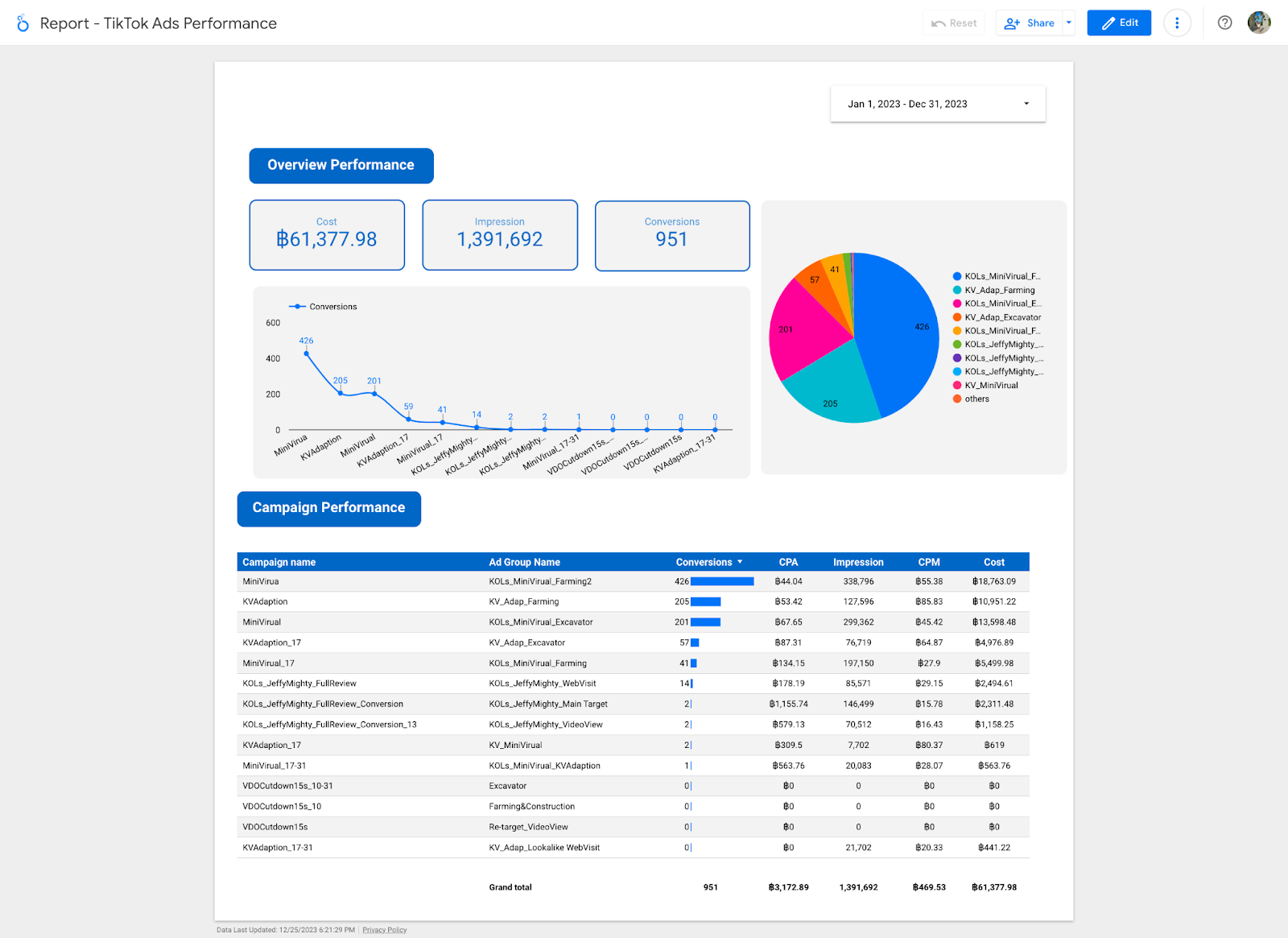Click the 426 conversions bar in table
The height and width of the screenshot is (938, 1288).
[722, 581]
